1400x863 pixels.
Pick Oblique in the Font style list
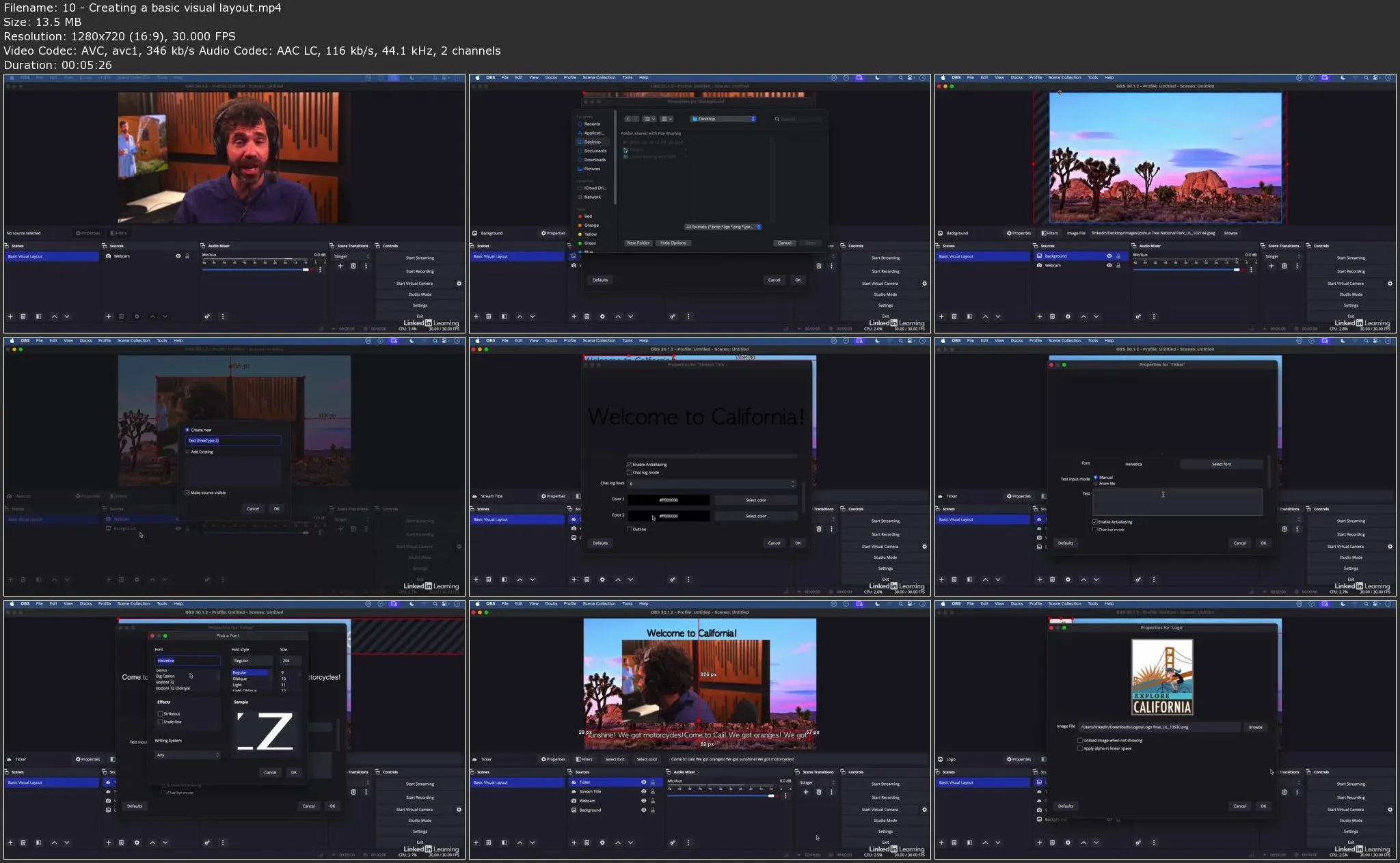(241, 679)
